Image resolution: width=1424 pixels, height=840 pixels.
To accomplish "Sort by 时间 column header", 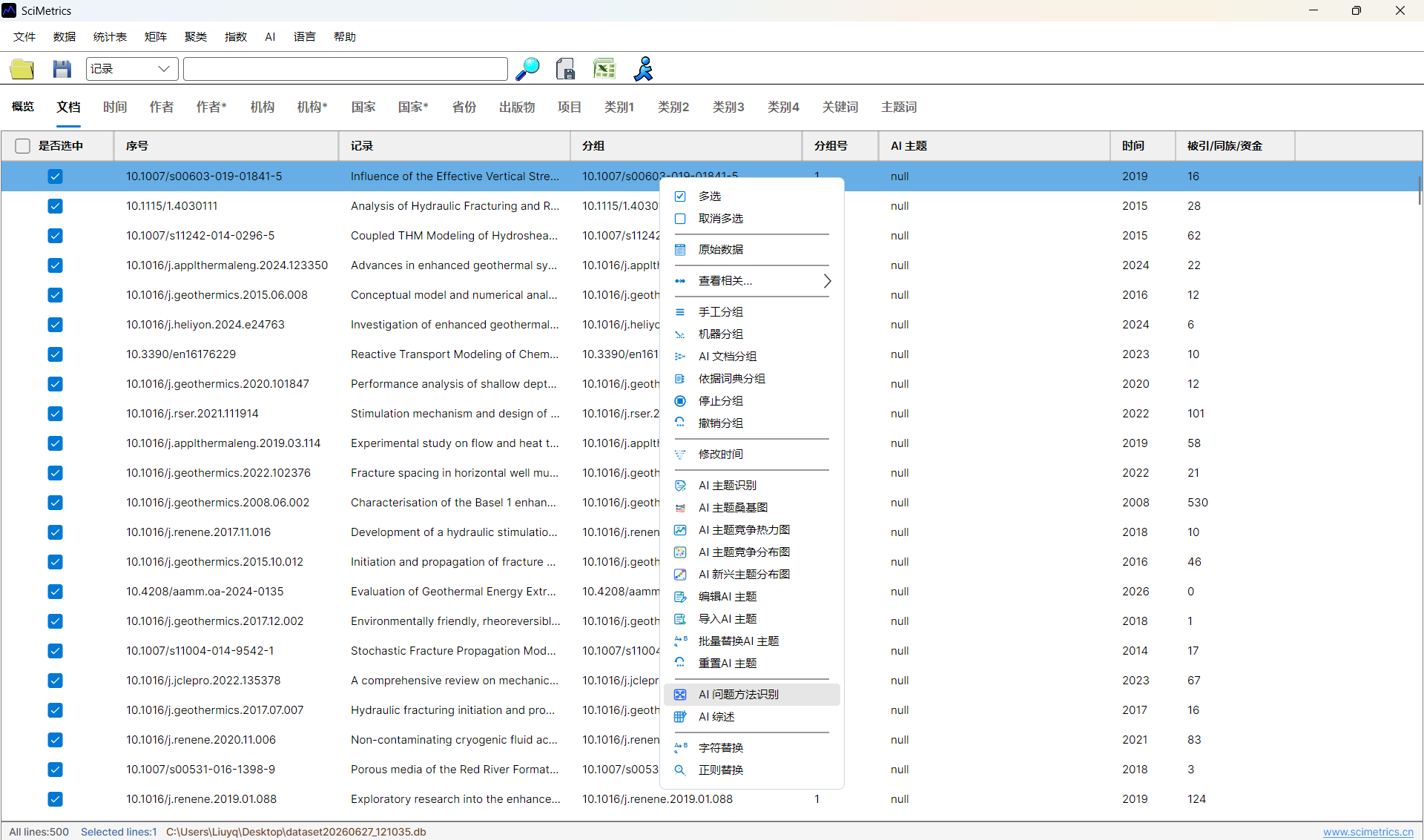I will [1142, 146].
